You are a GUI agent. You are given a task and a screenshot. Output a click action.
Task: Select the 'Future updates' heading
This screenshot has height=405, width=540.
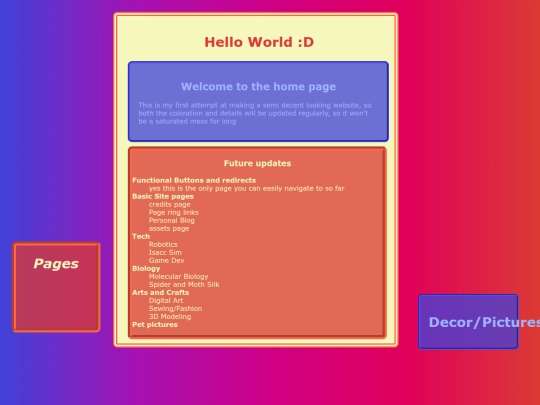[257, 163]
